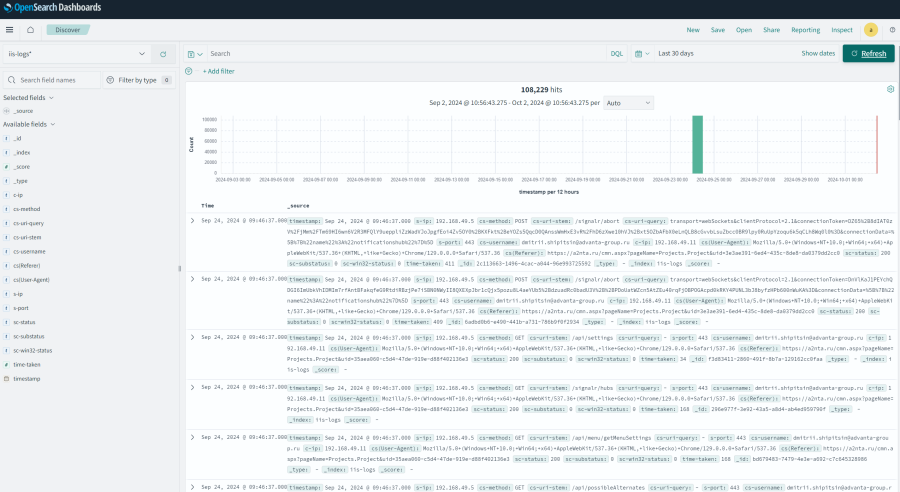The width and height of the screenshot is (900, 492).
Task: Open the Reporting menu item
Action: [805, 30]
